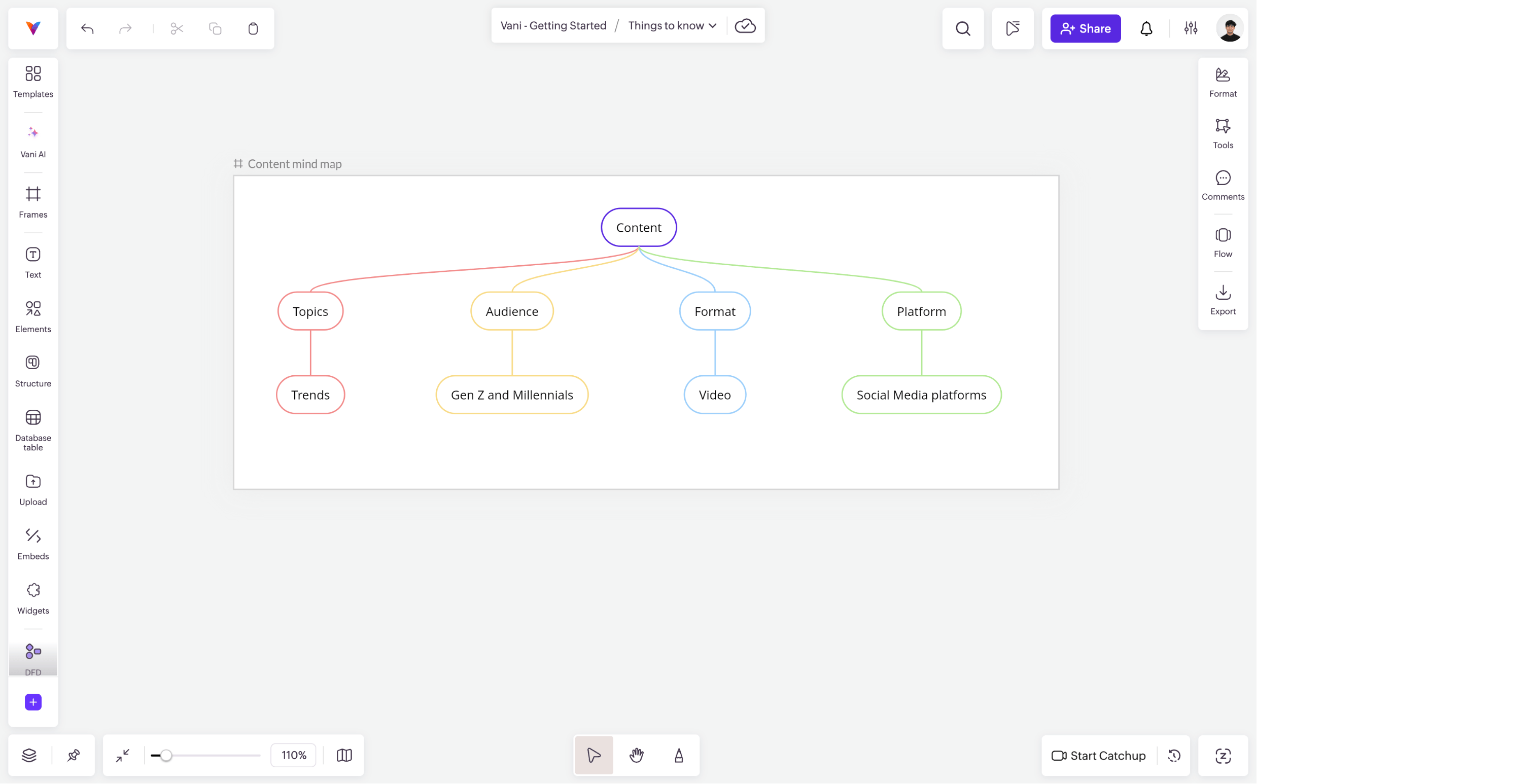The width and height of the screenshot is (1534, 784).
Task: Open the 110% zoom level menu
Action: click(294, 755)
